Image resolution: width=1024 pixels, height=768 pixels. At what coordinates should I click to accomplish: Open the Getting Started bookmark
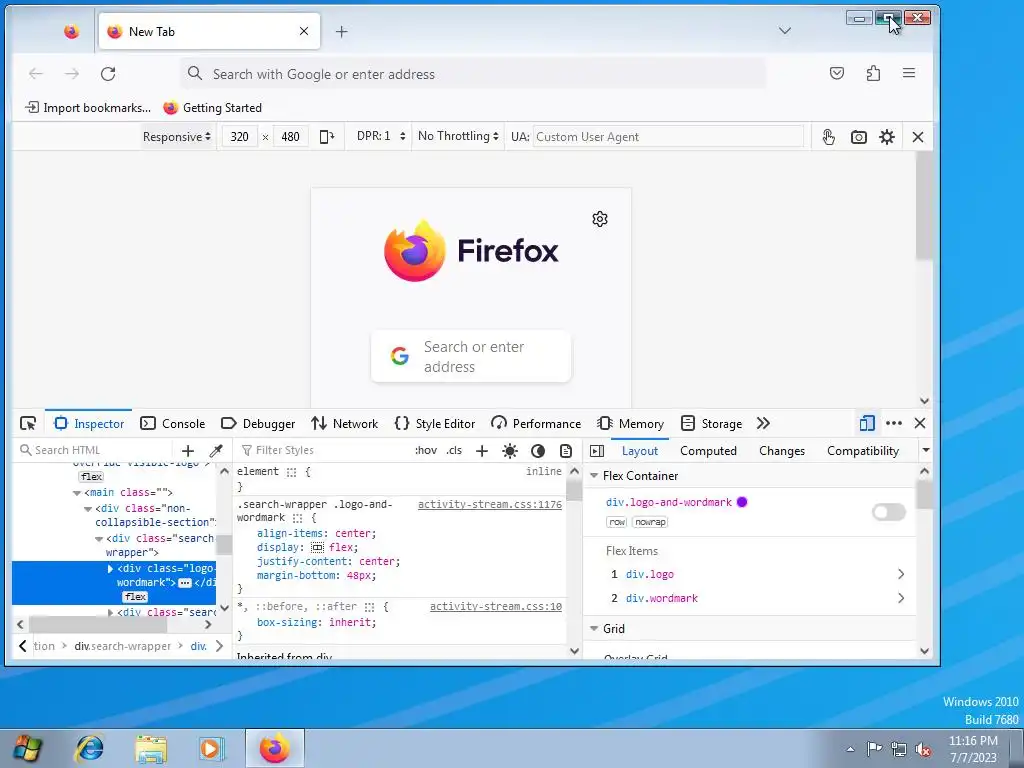(x=212, y=108)
